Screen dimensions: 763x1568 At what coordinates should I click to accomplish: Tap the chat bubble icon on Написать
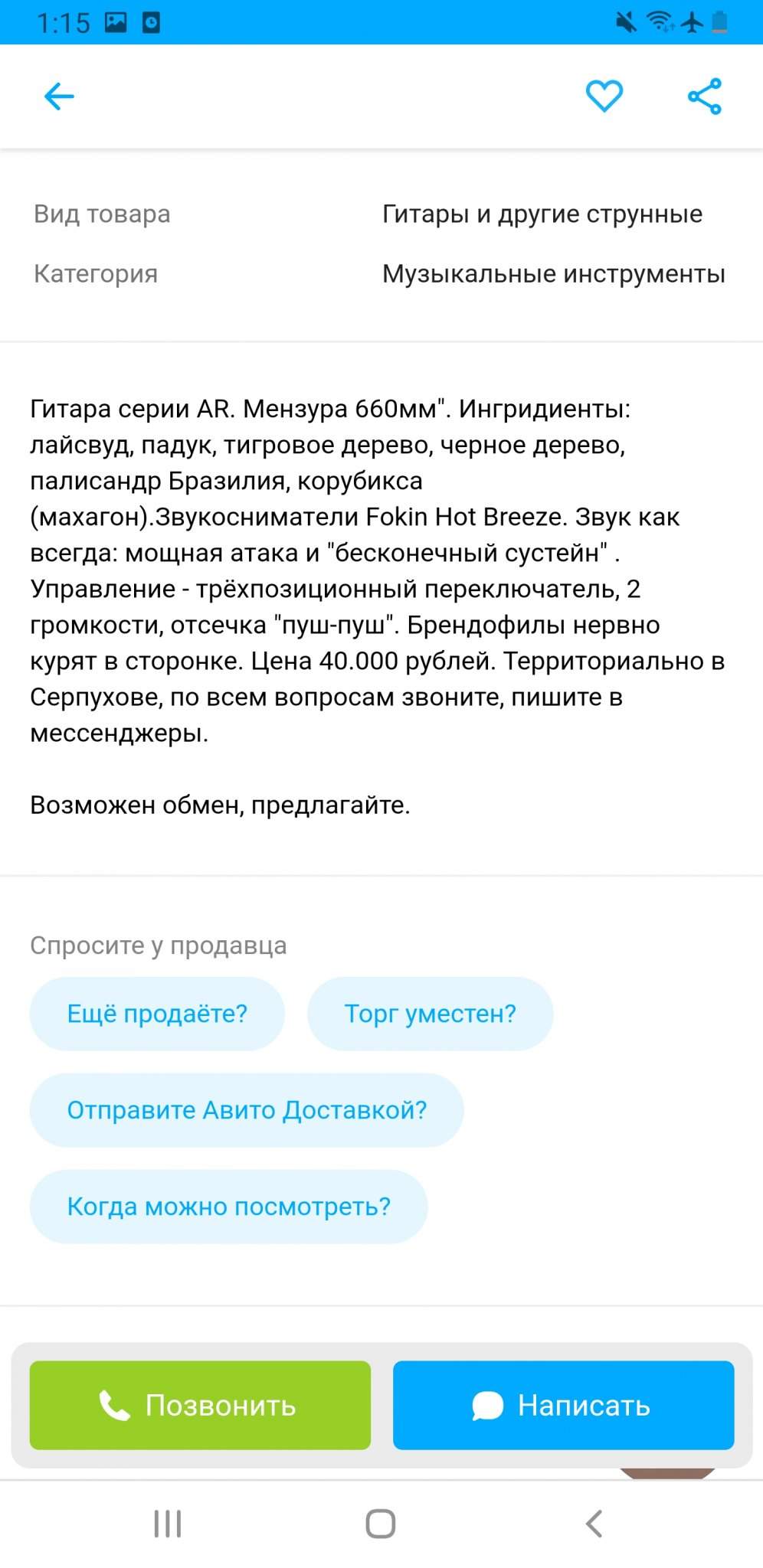click(487, 1406)
